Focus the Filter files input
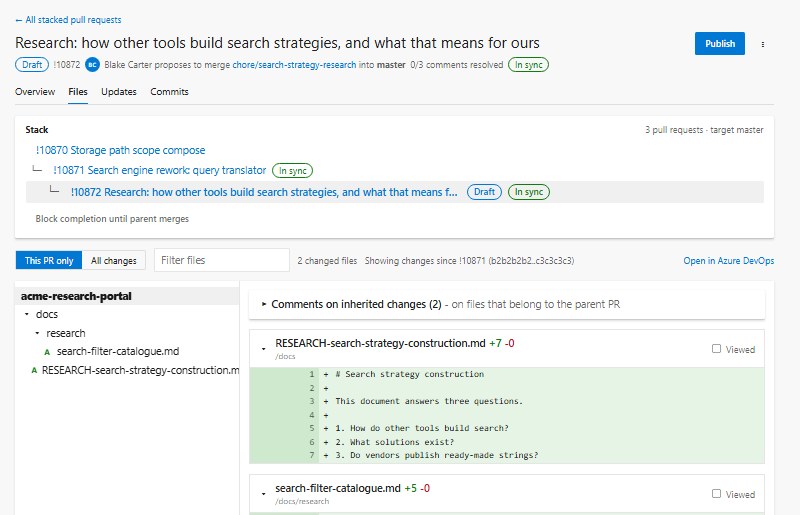 tap(222, 260)
